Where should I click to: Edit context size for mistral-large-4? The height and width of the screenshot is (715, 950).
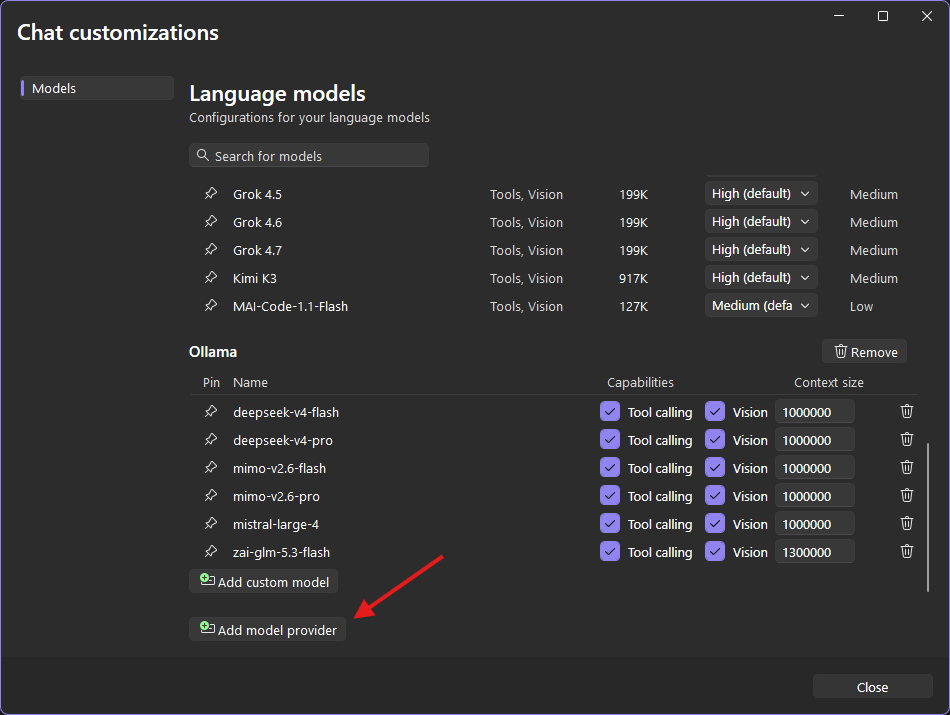coord(815,523)
